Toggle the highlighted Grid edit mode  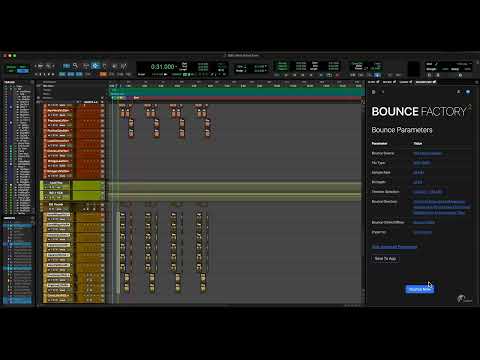pyautogui.click(x=23, y=71)
